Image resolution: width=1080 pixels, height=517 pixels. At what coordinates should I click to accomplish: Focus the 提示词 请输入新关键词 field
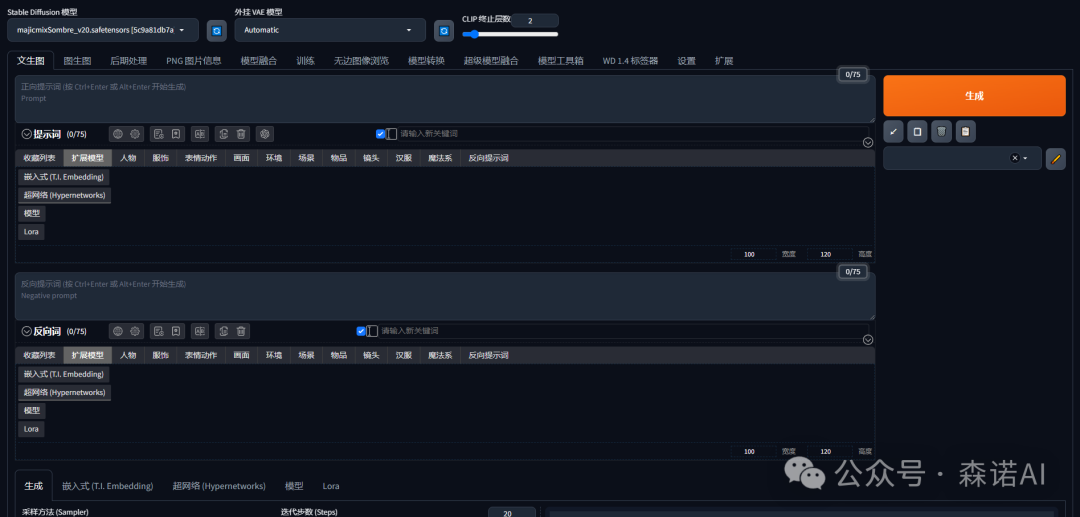click(633, 134)
